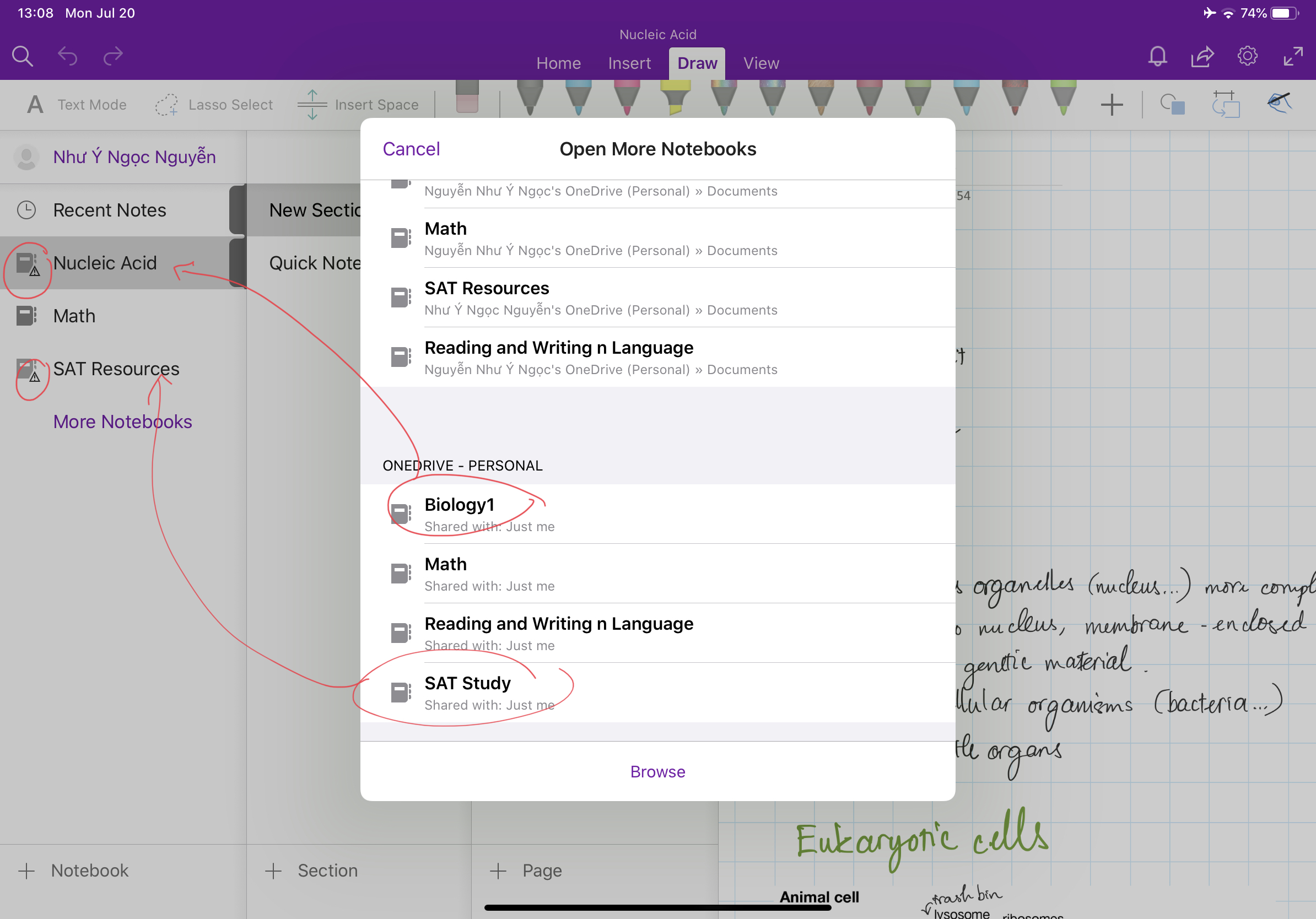The image size is (1316, 919).
Task: Switch to the Insert tab
Action: (x=629, y=63)
